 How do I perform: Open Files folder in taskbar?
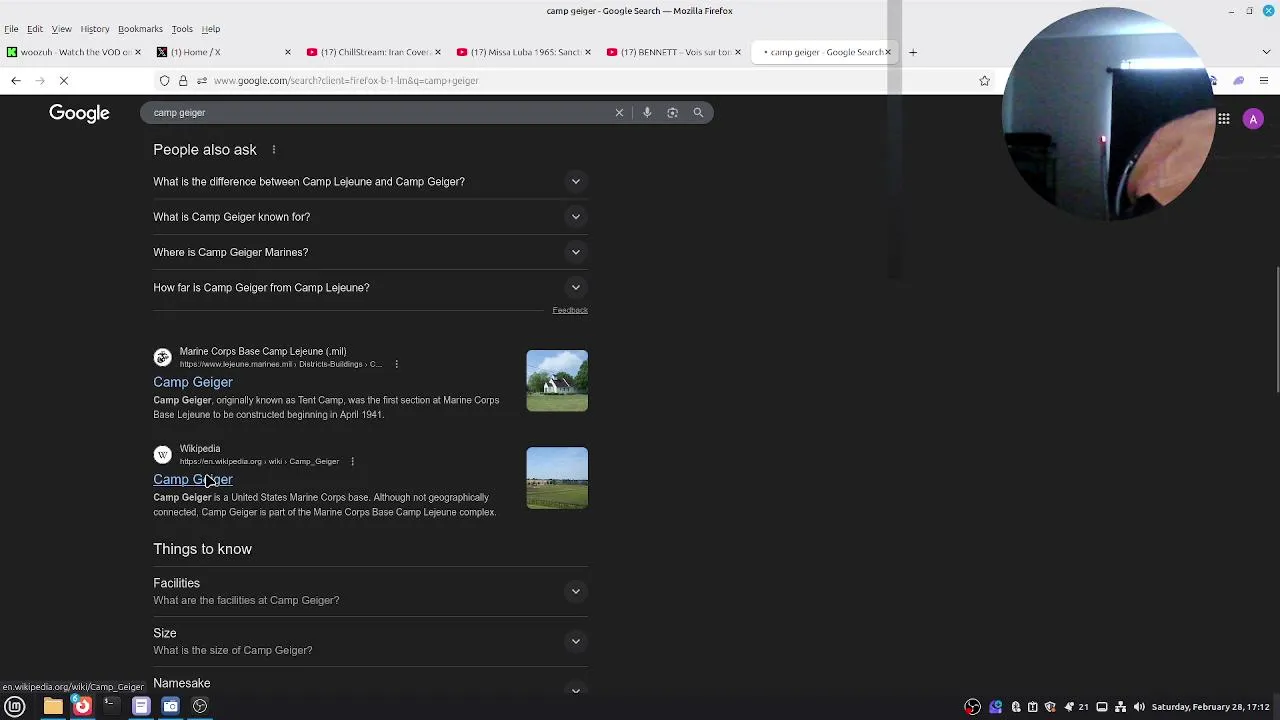(53, 706)
